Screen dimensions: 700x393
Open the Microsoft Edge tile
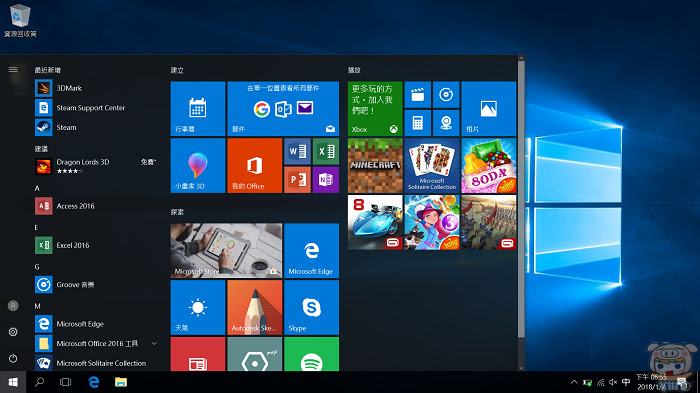[x=312, y=251]
